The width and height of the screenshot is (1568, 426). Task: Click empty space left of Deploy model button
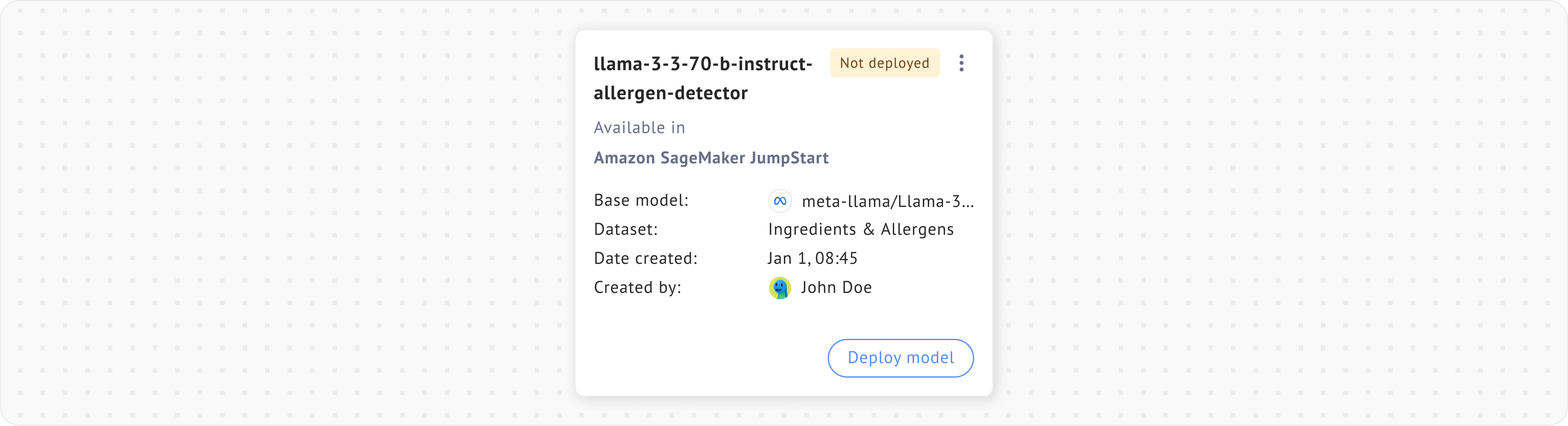(x=700, y=358)
